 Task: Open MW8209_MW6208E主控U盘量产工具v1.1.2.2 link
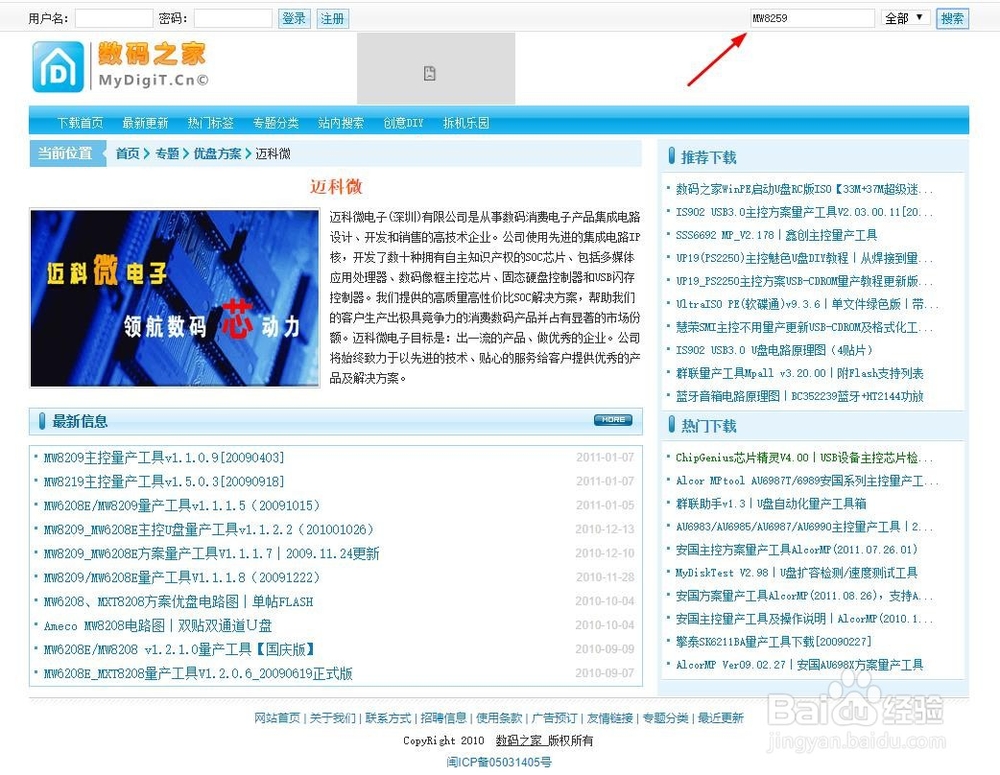click(209, 529)
